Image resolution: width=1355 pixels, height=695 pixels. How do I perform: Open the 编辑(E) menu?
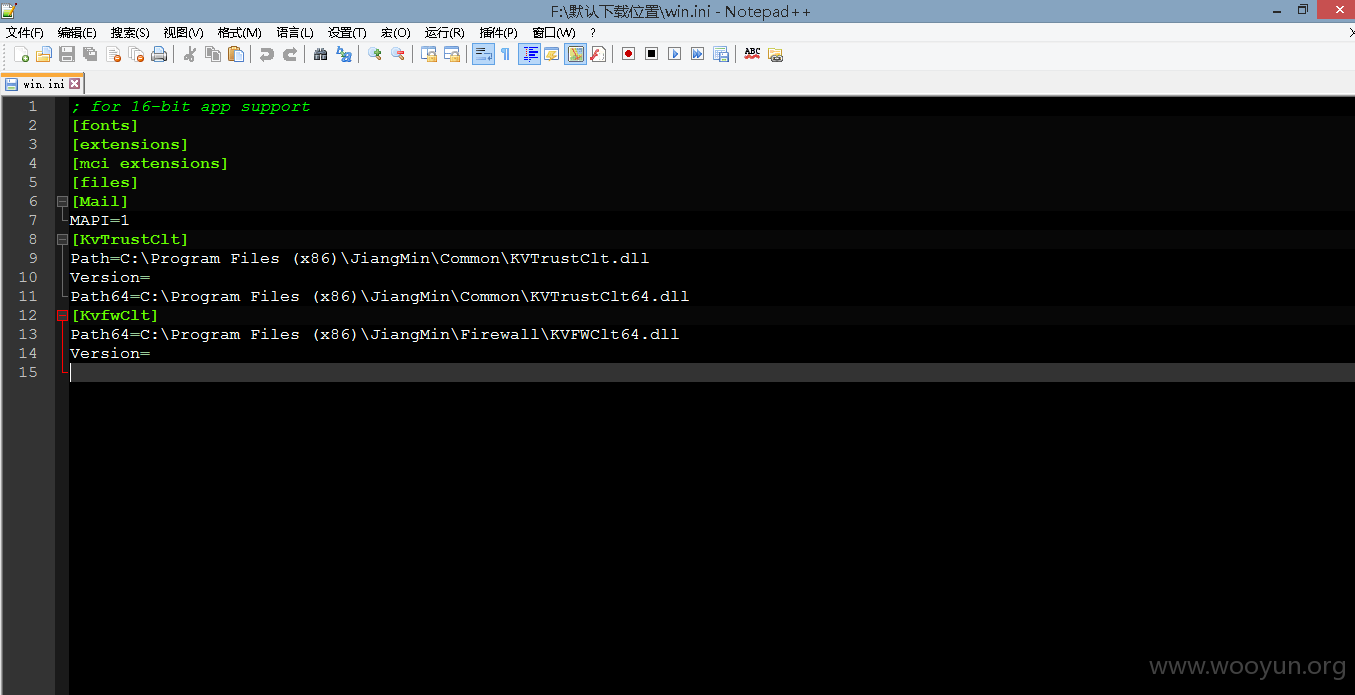click(77, 33)
